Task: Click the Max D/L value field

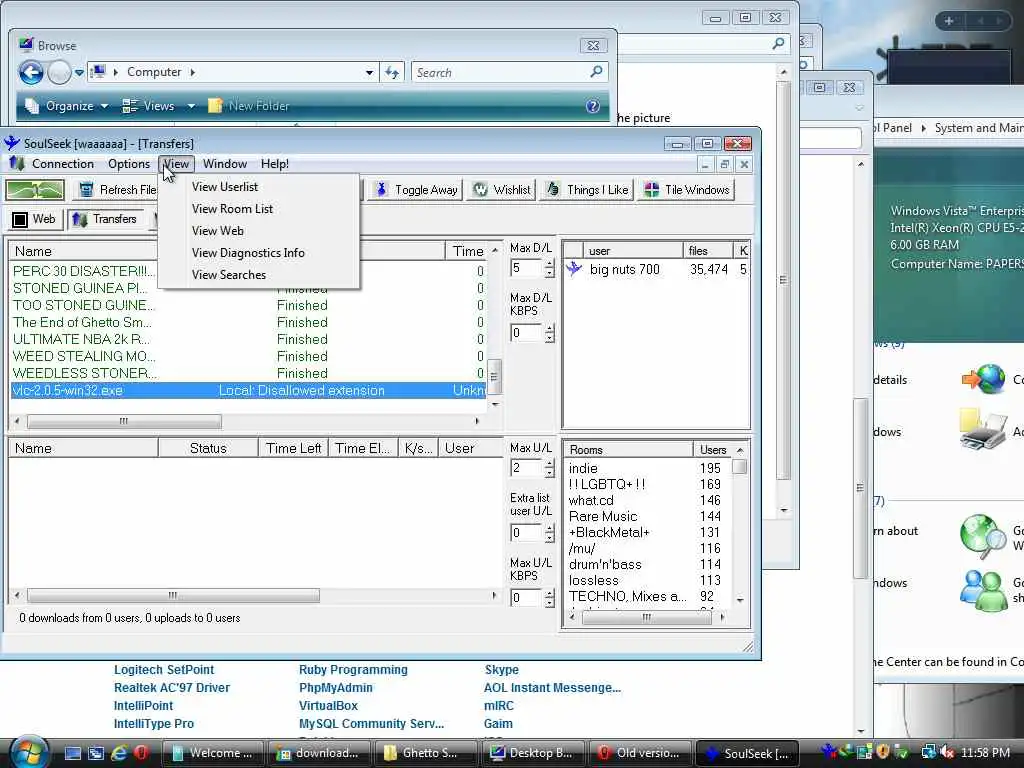Action: coord(526,268)
